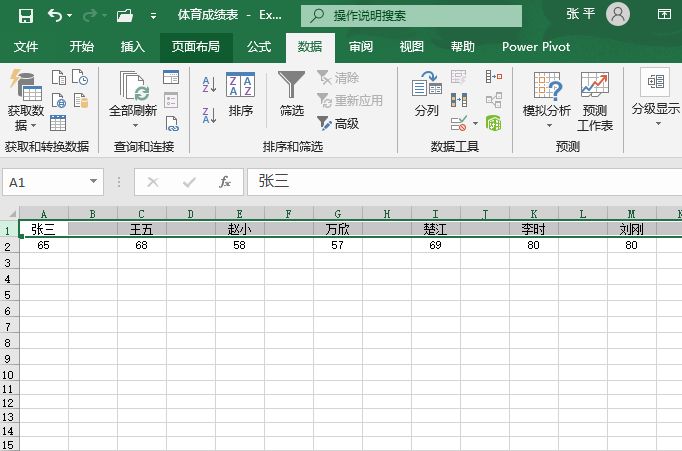
Task: Switch to Page Layout (页面布局) tab
Action: coord(196,47)
